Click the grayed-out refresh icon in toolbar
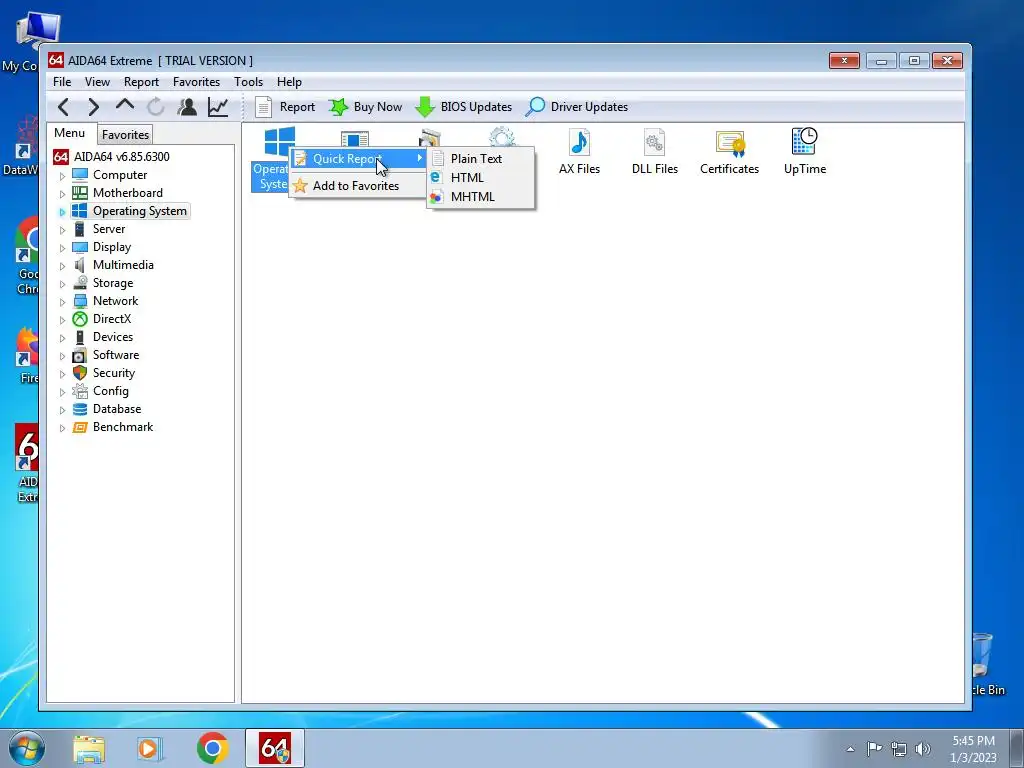 click(155, 107)
